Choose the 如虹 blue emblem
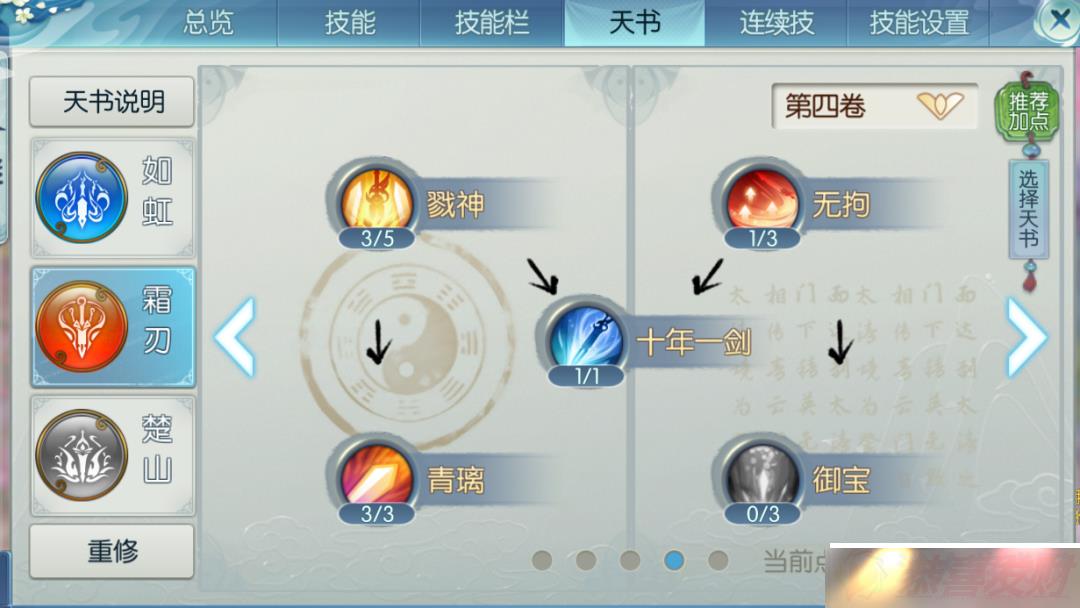Screen dimensions: 1080x608 tap(82, 197)
